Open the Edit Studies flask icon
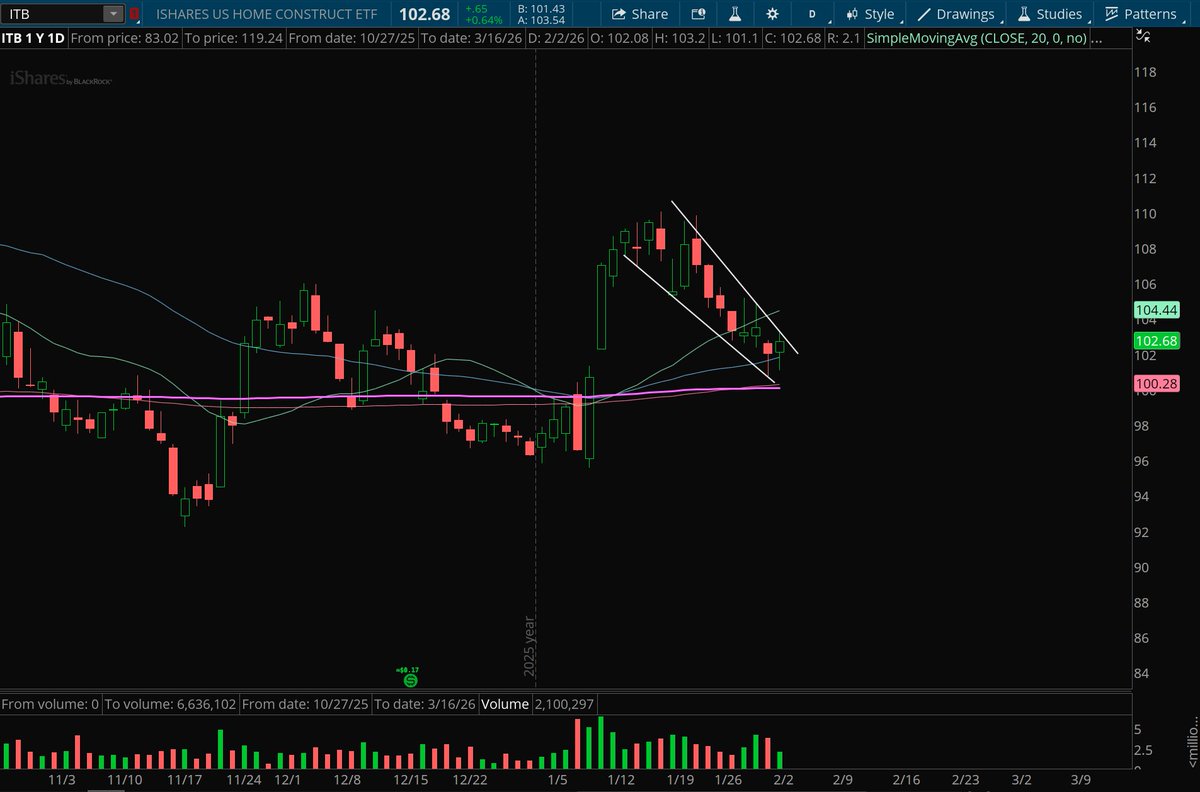The width and height of the screenshot is (1200, 792). coord(734,14)
